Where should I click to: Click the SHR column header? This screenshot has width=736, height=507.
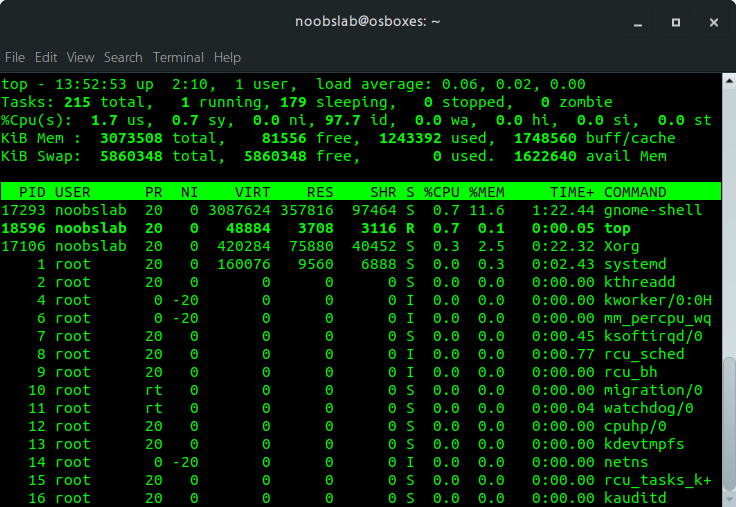click(x=383, y=192)
